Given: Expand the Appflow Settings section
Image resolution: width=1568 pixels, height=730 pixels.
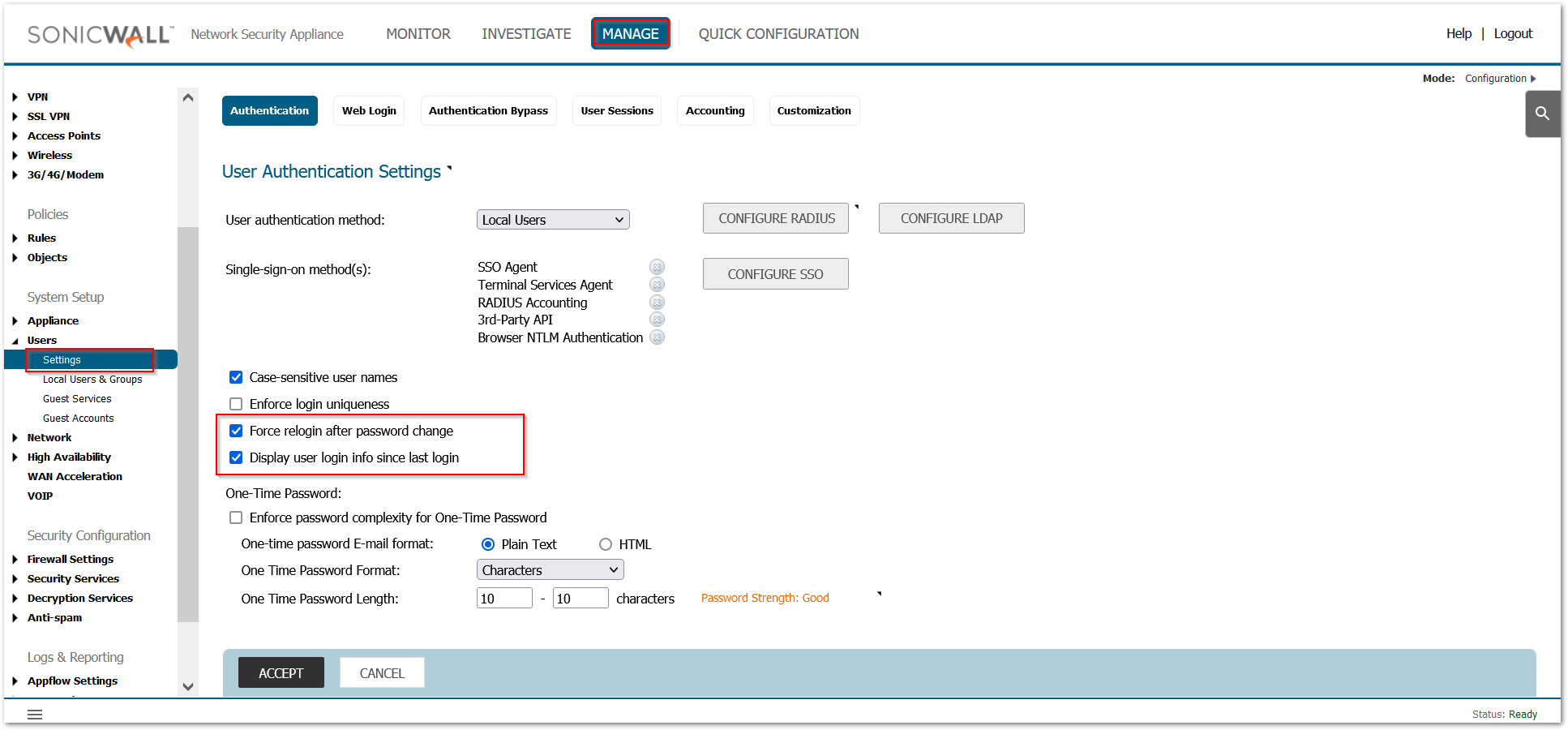Looking at the screenshot, I should point(15,681).
